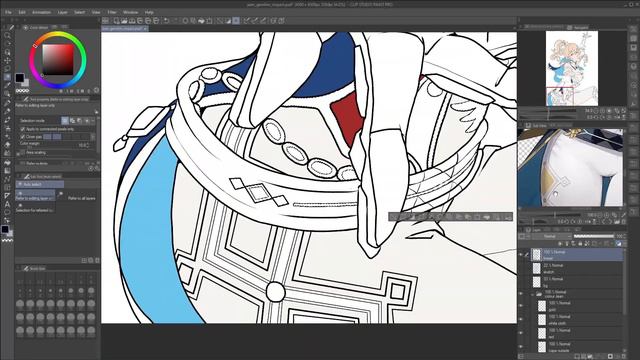
Task: Select the bg layer row
Action: click(577, 282)
